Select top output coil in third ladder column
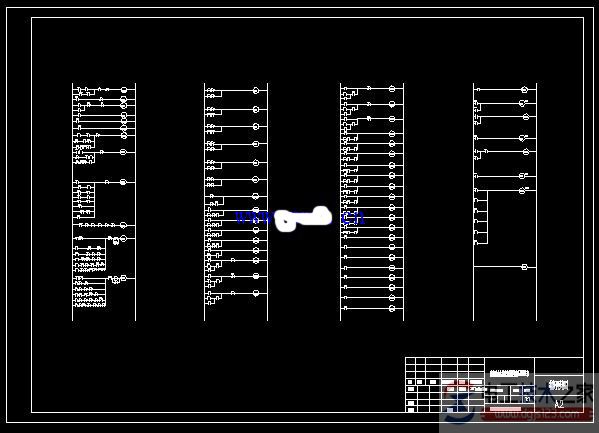This screenshot has height=433, width=599. [392, 89]
